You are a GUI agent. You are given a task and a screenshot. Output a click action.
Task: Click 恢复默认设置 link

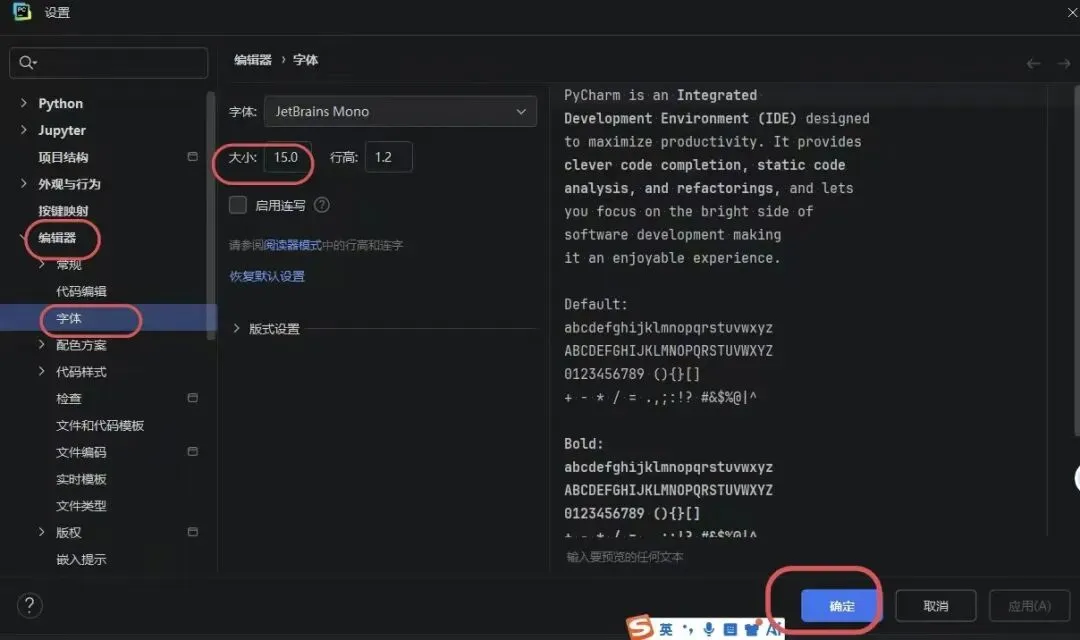pos(267,276)
